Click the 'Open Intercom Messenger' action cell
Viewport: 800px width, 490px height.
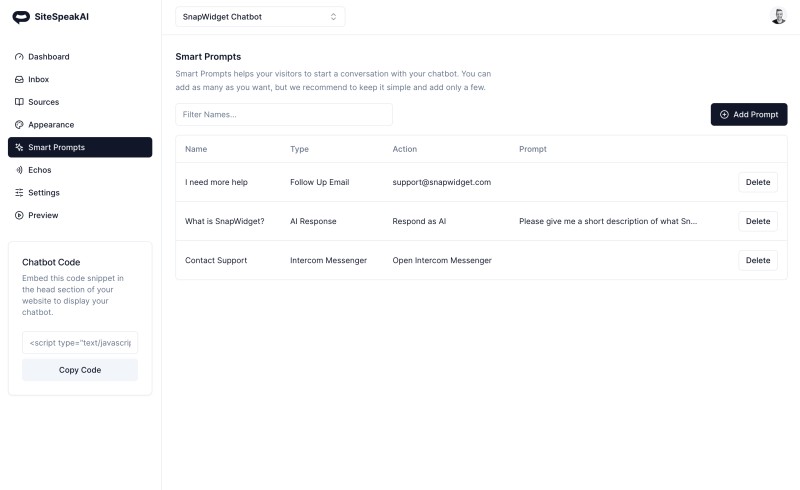pos(442,260)
